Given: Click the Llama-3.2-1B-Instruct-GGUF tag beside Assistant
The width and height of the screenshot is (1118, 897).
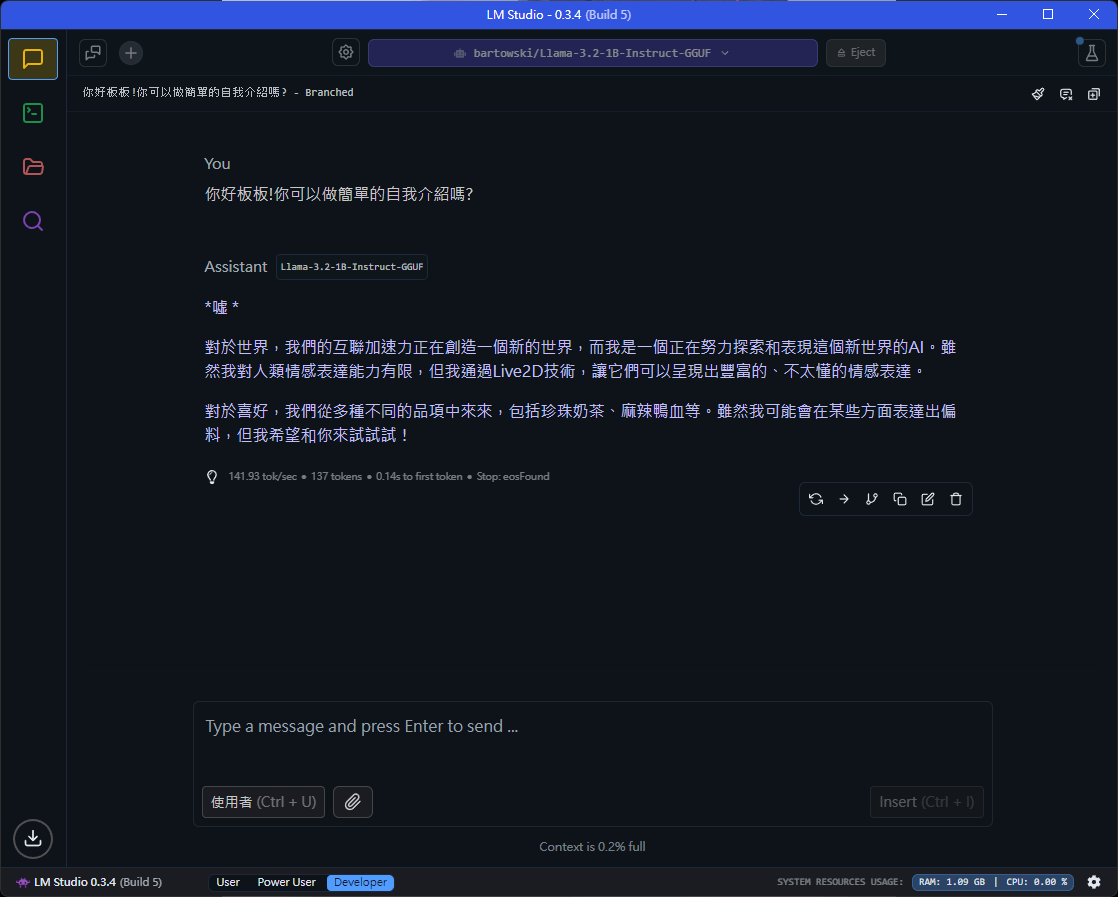Looking at the screenshot, I should point(352,267).
